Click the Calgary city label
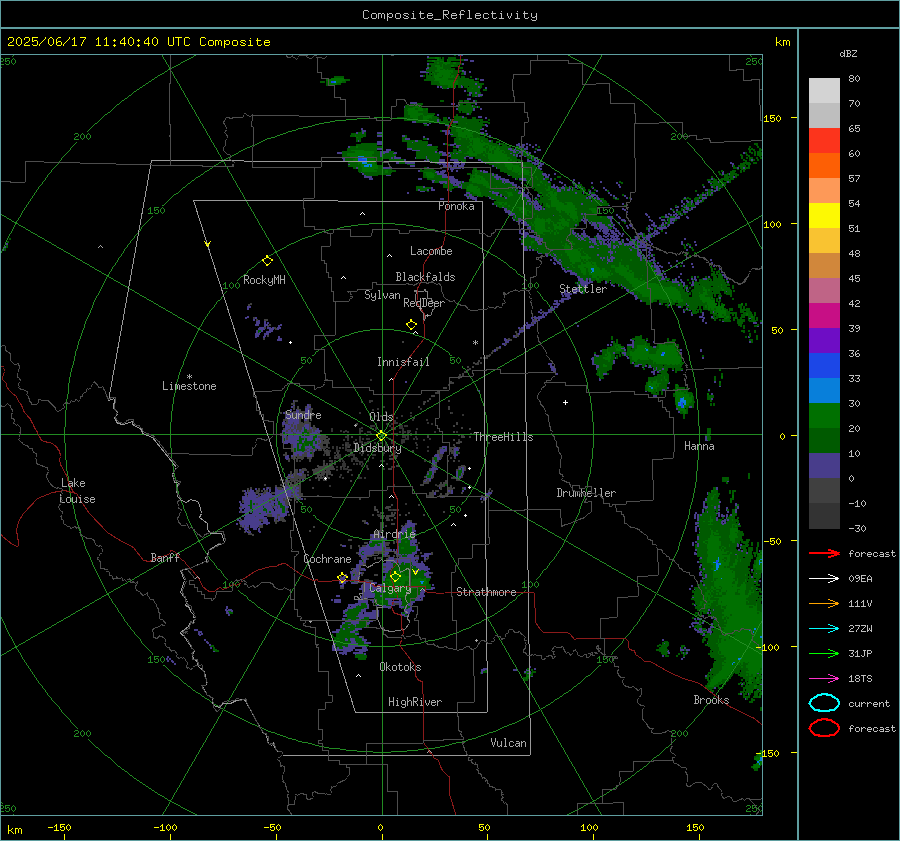The height and width of the screenshot is (841, 900). point(390,588)
